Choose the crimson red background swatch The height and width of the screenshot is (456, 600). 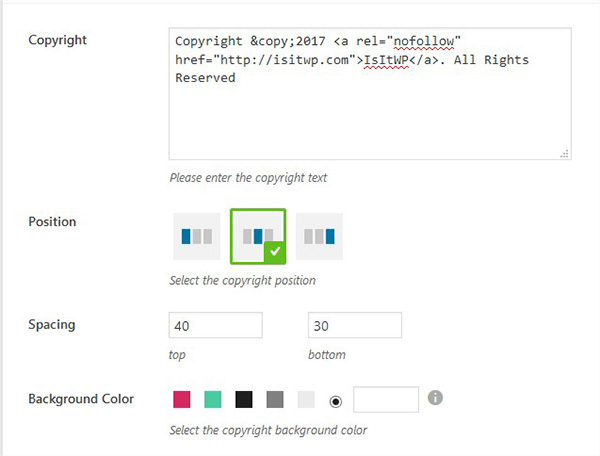181,399
